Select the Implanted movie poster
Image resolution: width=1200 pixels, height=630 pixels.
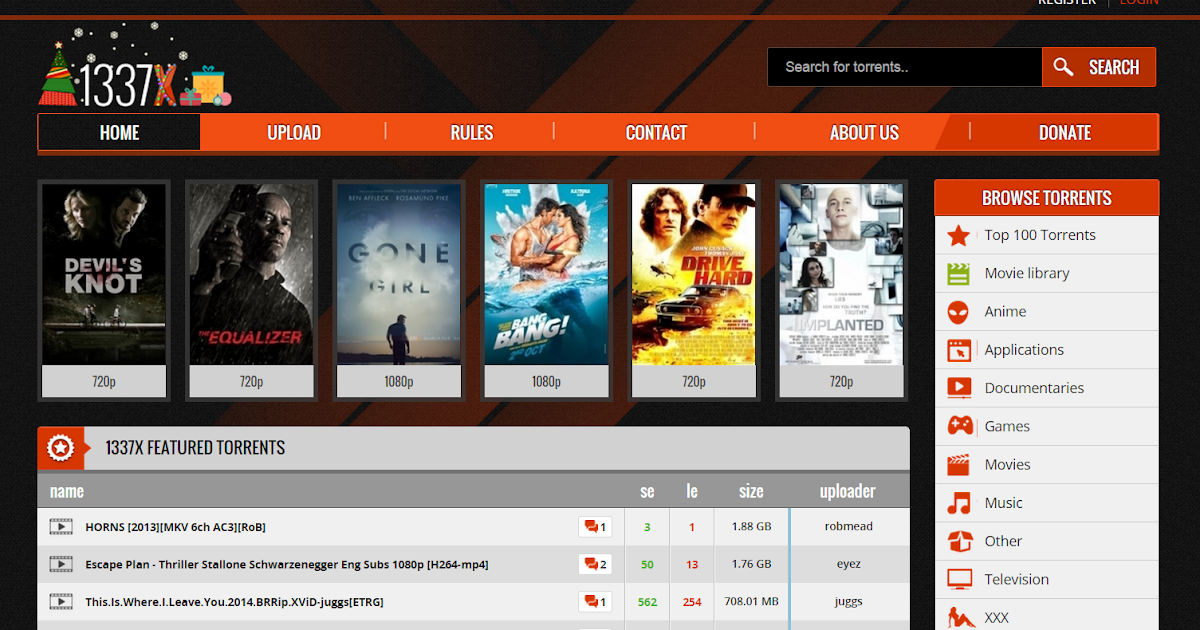[841, 274]
